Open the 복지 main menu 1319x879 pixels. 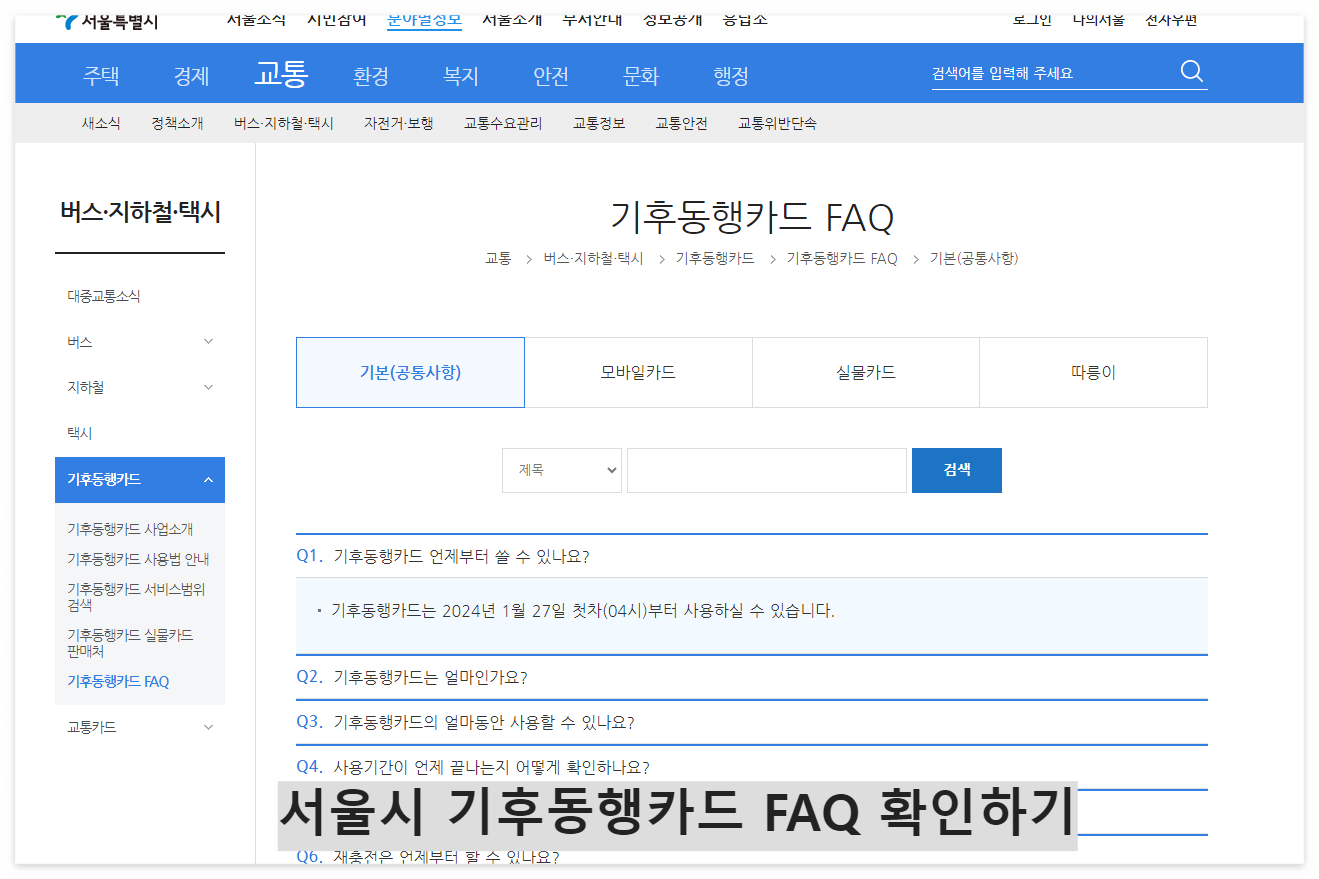(461, 76)
